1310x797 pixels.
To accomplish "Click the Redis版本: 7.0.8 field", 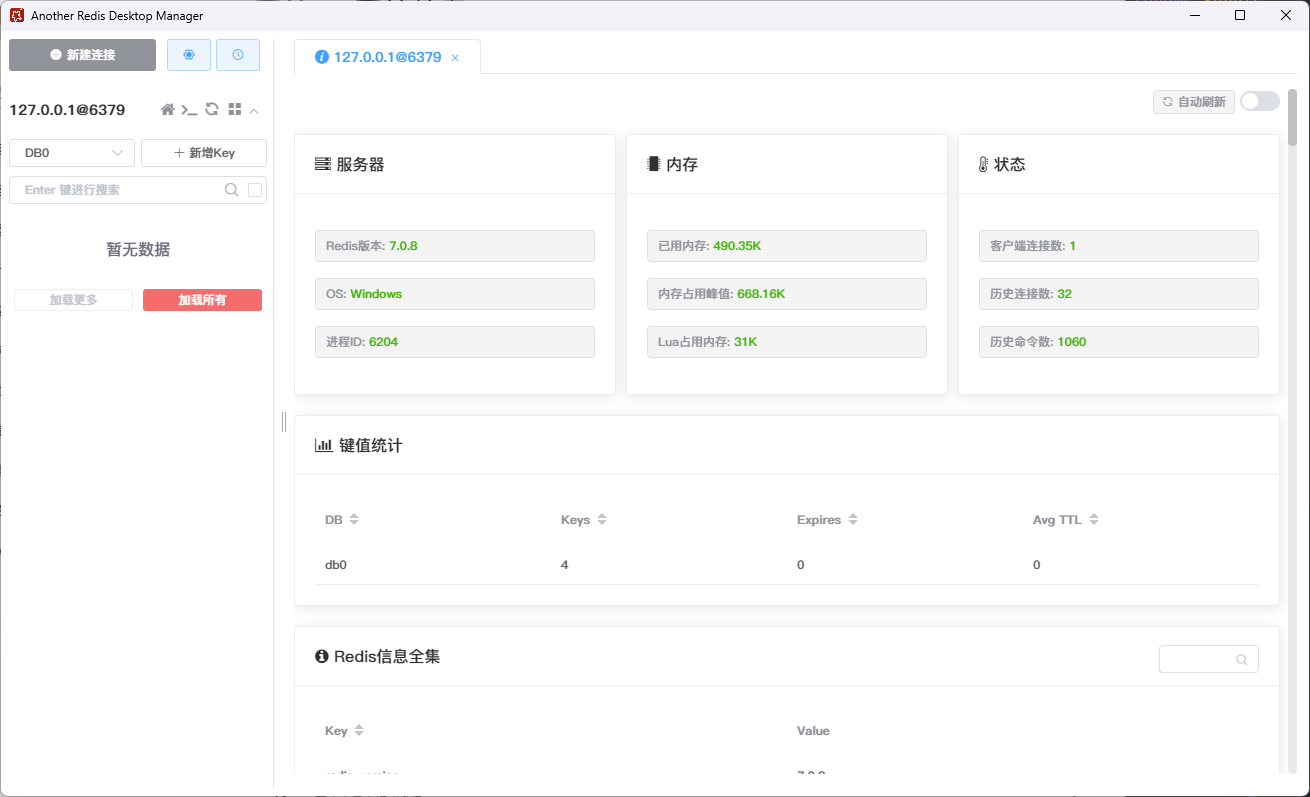I will coord(455,246).
